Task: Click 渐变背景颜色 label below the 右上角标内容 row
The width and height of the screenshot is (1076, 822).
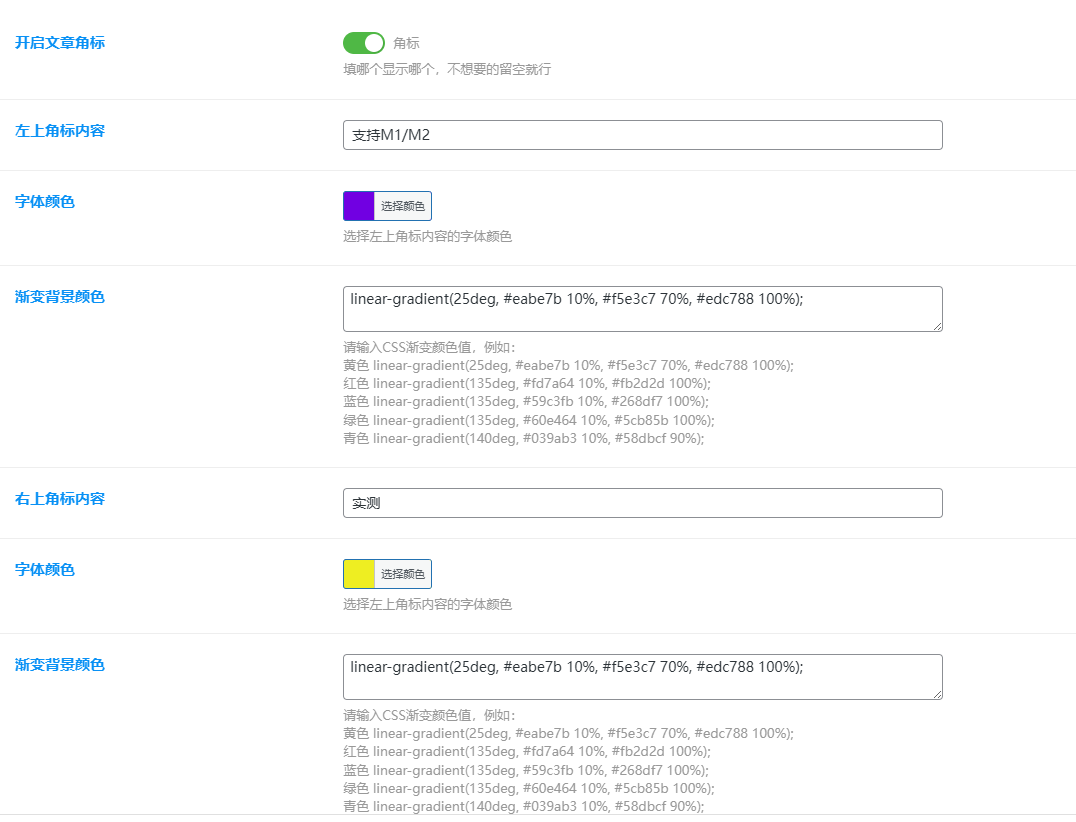Action: tap(60, 665)
